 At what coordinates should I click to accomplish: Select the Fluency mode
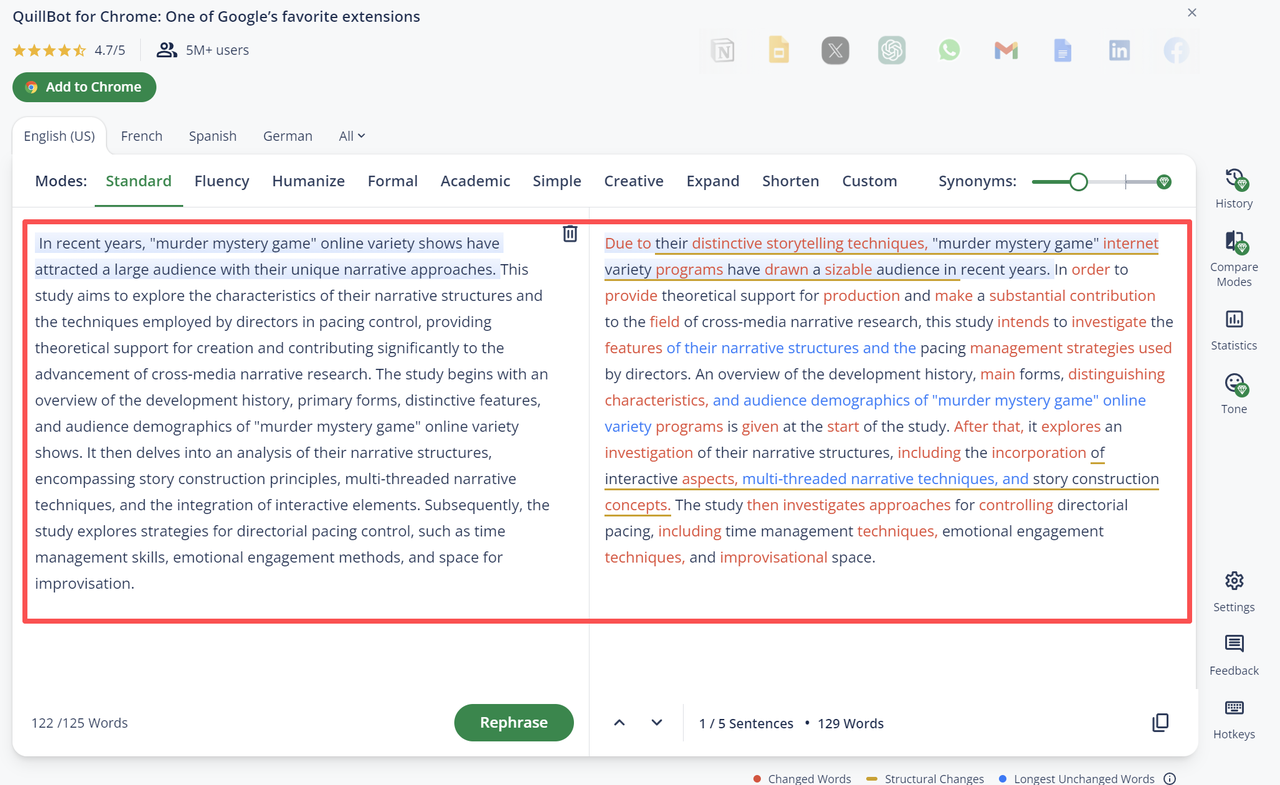[x=221, y=181]
